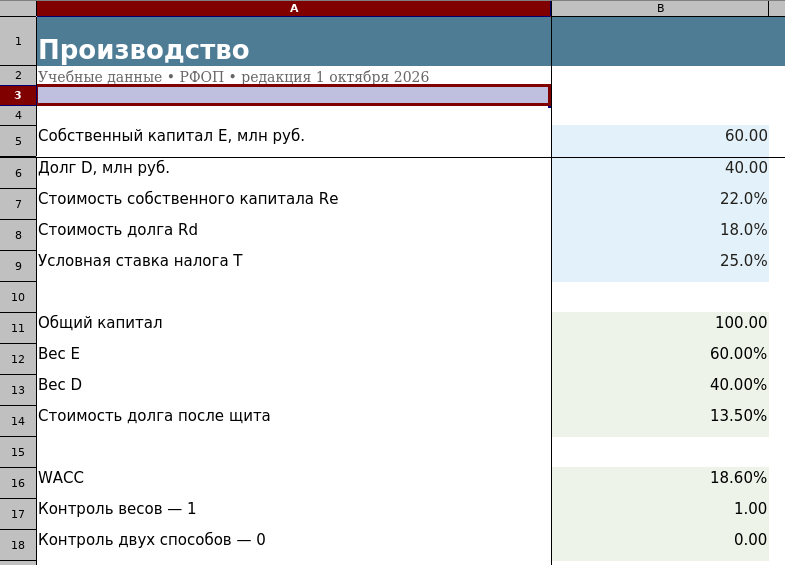Click 'Долг D, млн руб.' cell

pos(294,173)
